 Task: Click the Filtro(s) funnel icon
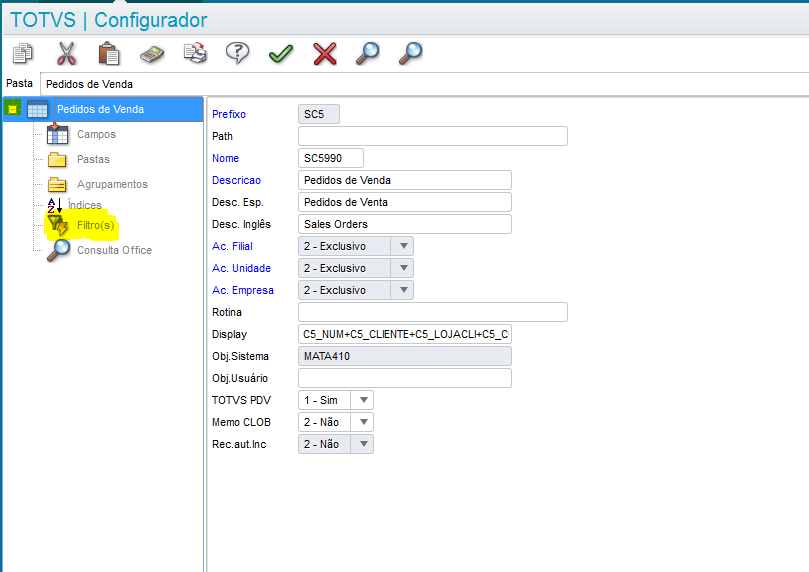57,225
